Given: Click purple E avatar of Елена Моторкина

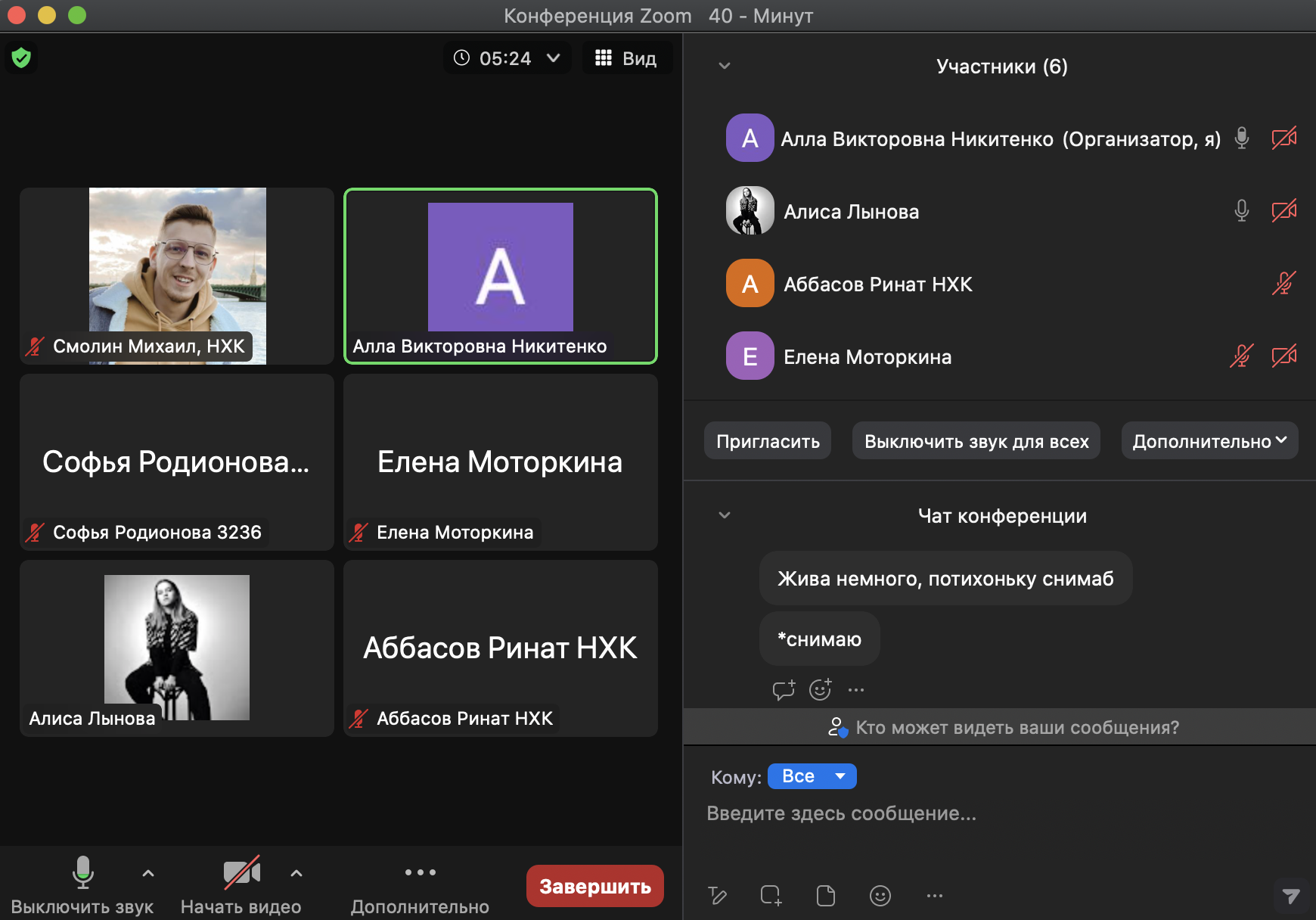Looking at the screenshot, I should [750, 356].
